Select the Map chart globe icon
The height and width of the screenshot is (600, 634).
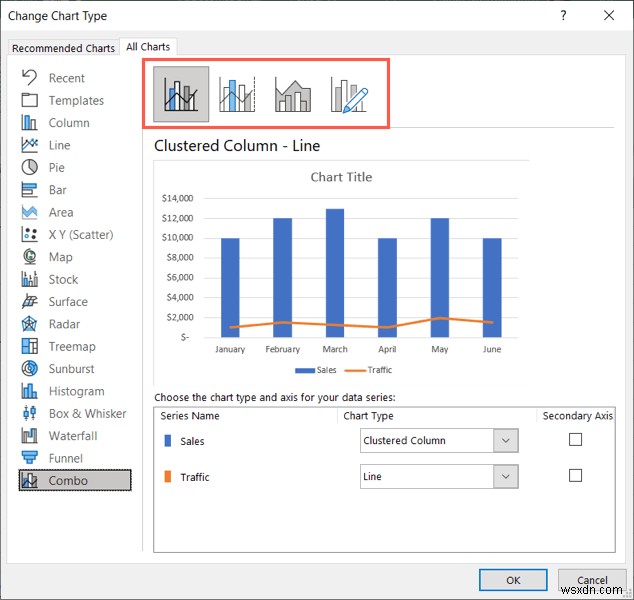pyautogui.click(x=30, y=256)
